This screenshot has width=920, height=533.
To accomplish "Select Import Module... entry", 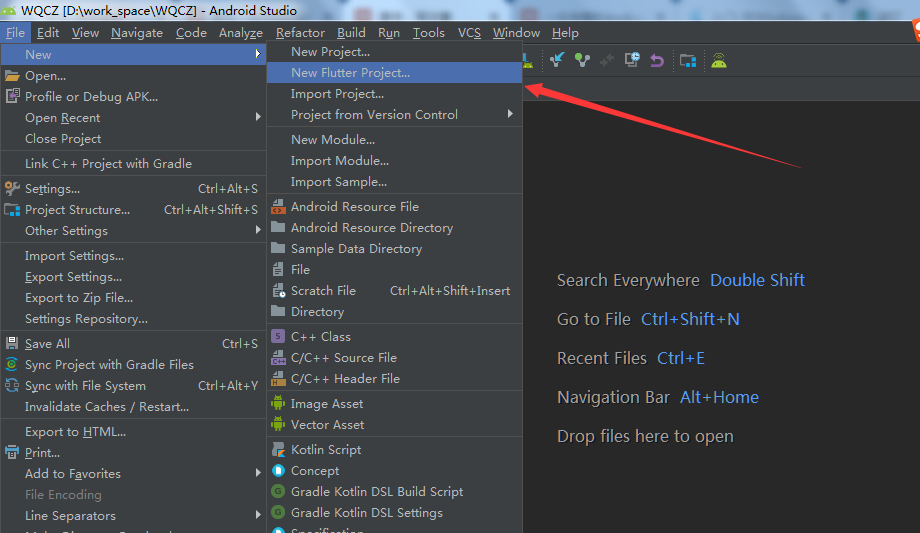I will pos(394,161).
